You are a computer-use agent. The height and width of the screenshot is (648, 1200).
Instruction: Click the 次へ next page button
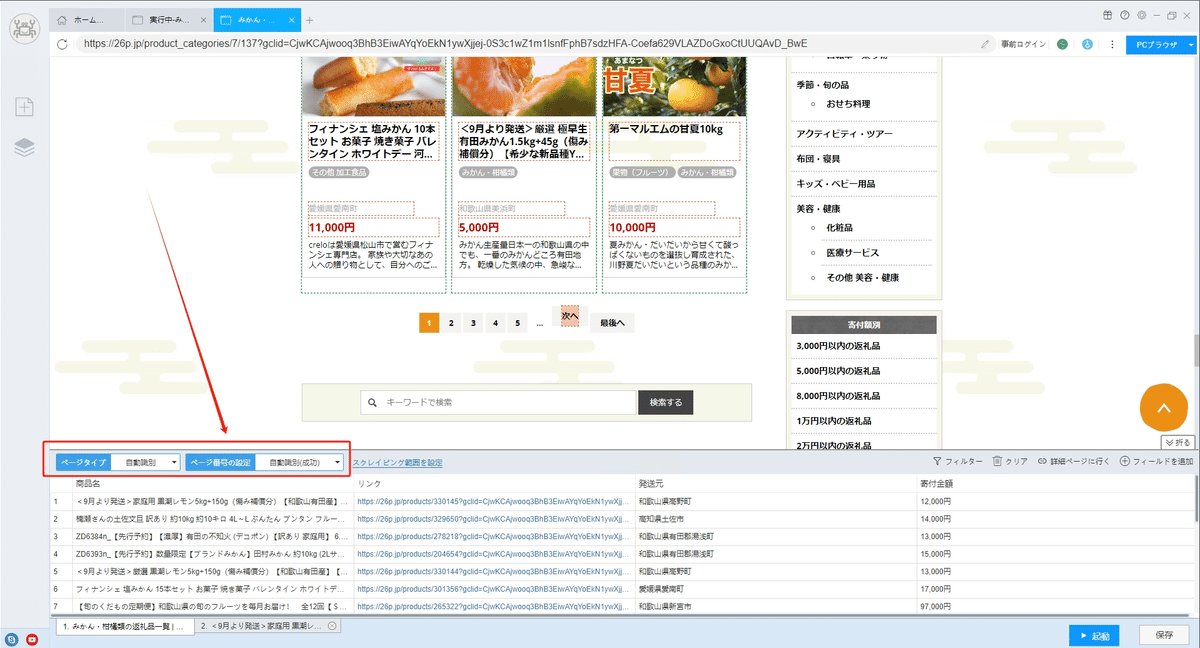click(x=569, y=314)
